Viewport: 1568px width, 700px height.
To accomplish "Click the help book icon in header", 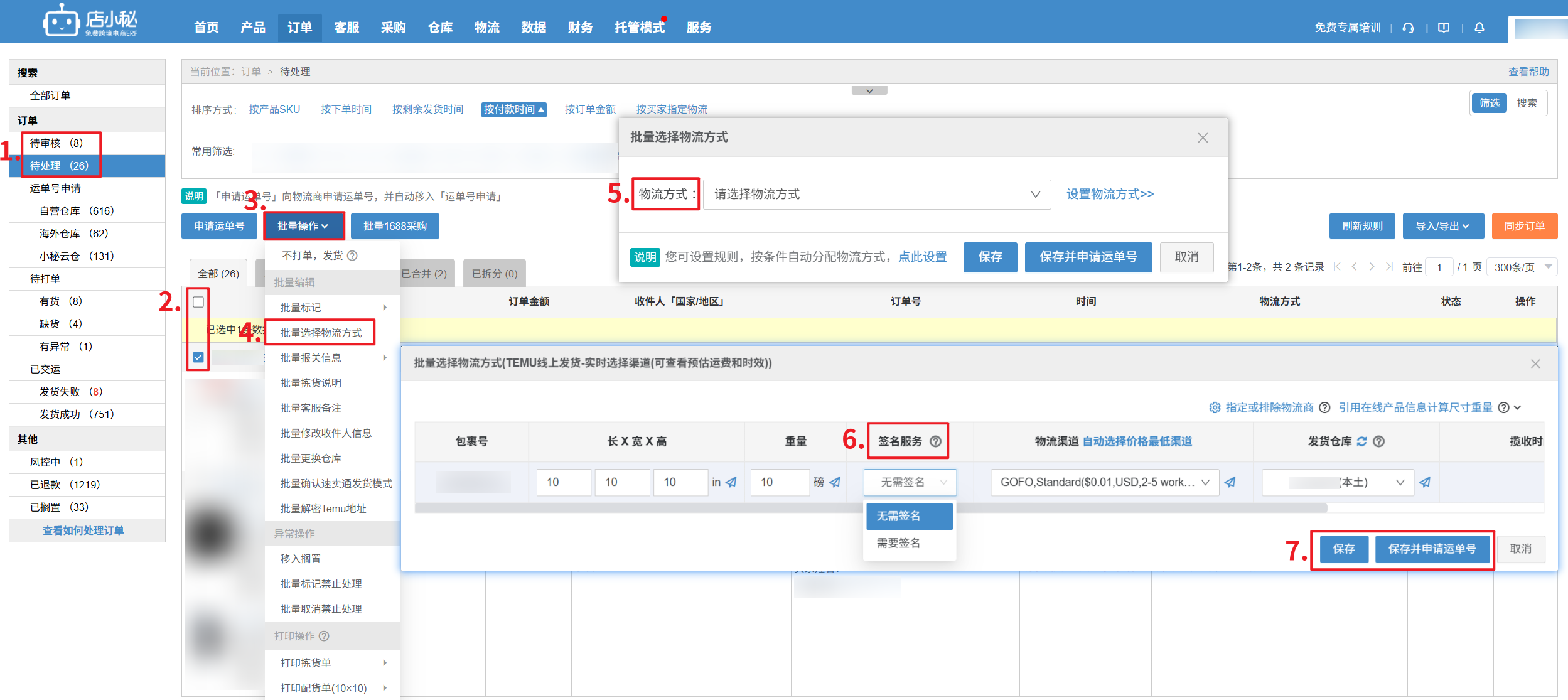I will [1444, 28].
